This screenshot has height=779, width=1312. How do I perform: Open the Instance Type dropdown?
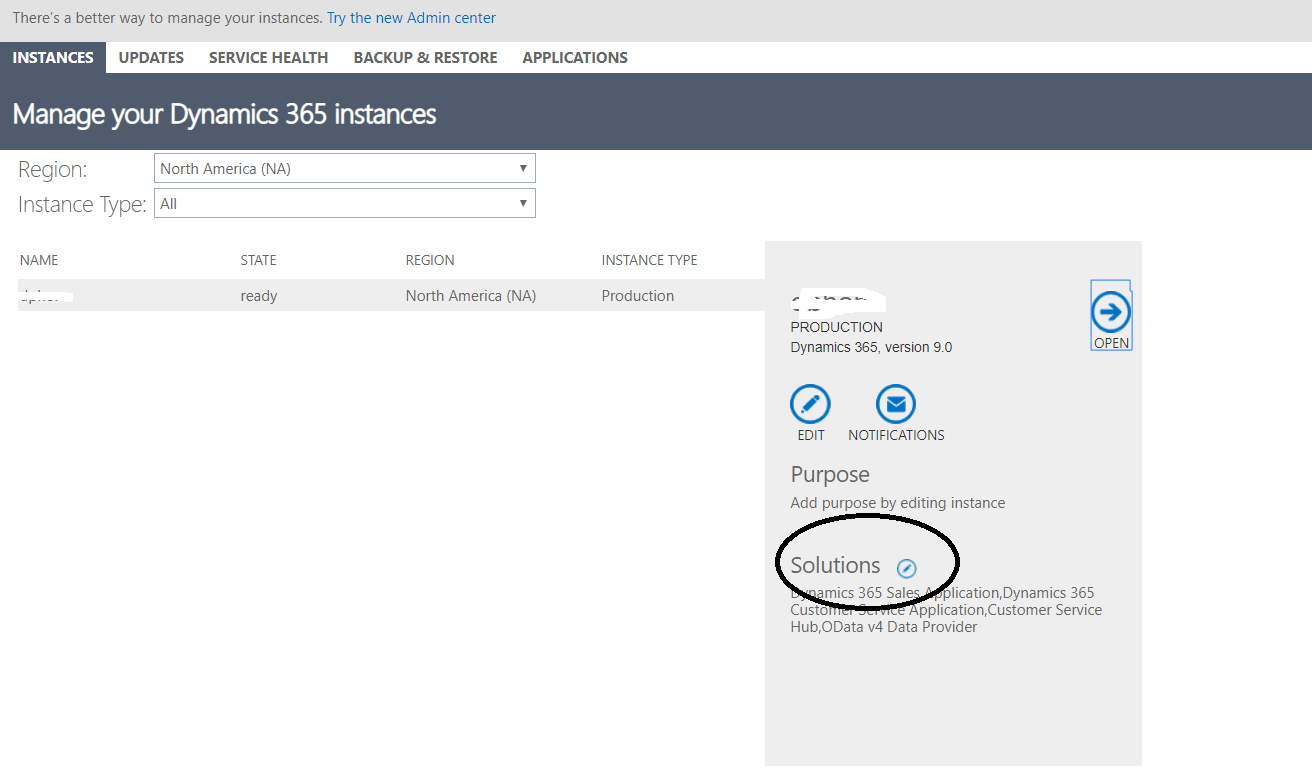click(345, 204)
